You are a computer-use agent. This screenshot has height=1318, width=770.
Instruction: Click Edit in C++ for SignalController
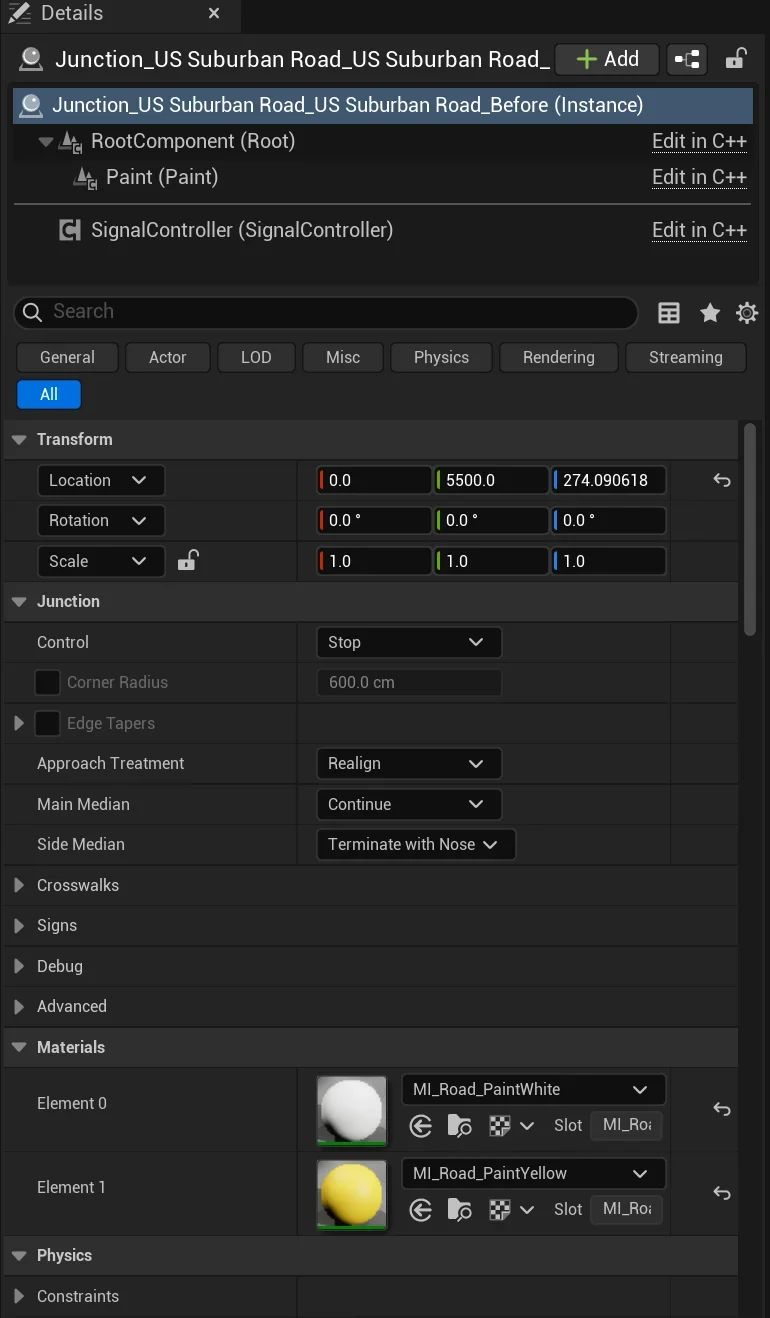(699, 230)
